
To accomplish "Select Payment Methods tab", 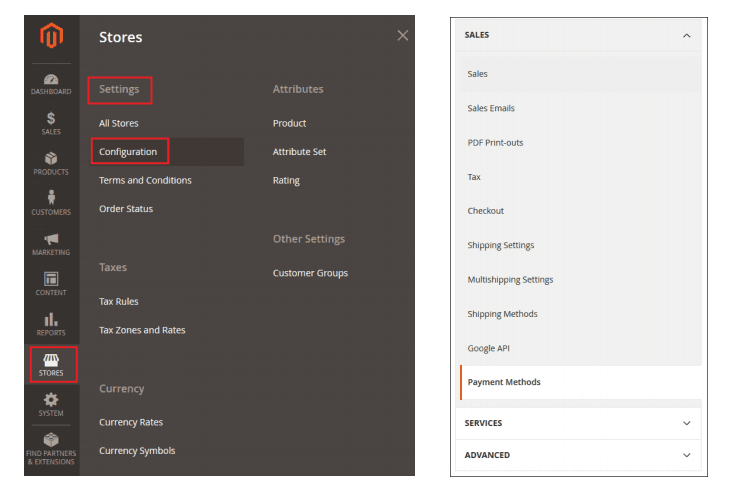I will point(581,382).
